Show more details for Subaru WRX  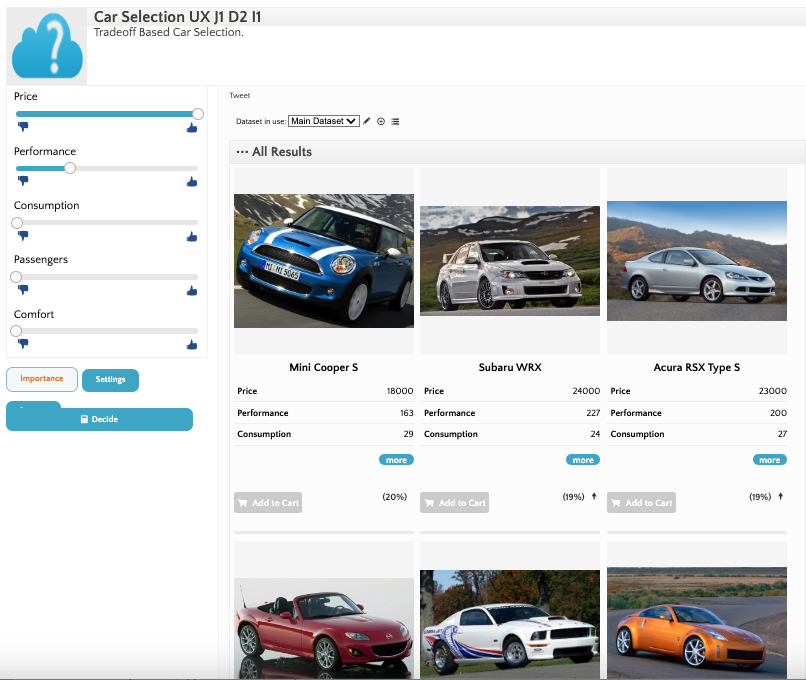coord(583,459)
